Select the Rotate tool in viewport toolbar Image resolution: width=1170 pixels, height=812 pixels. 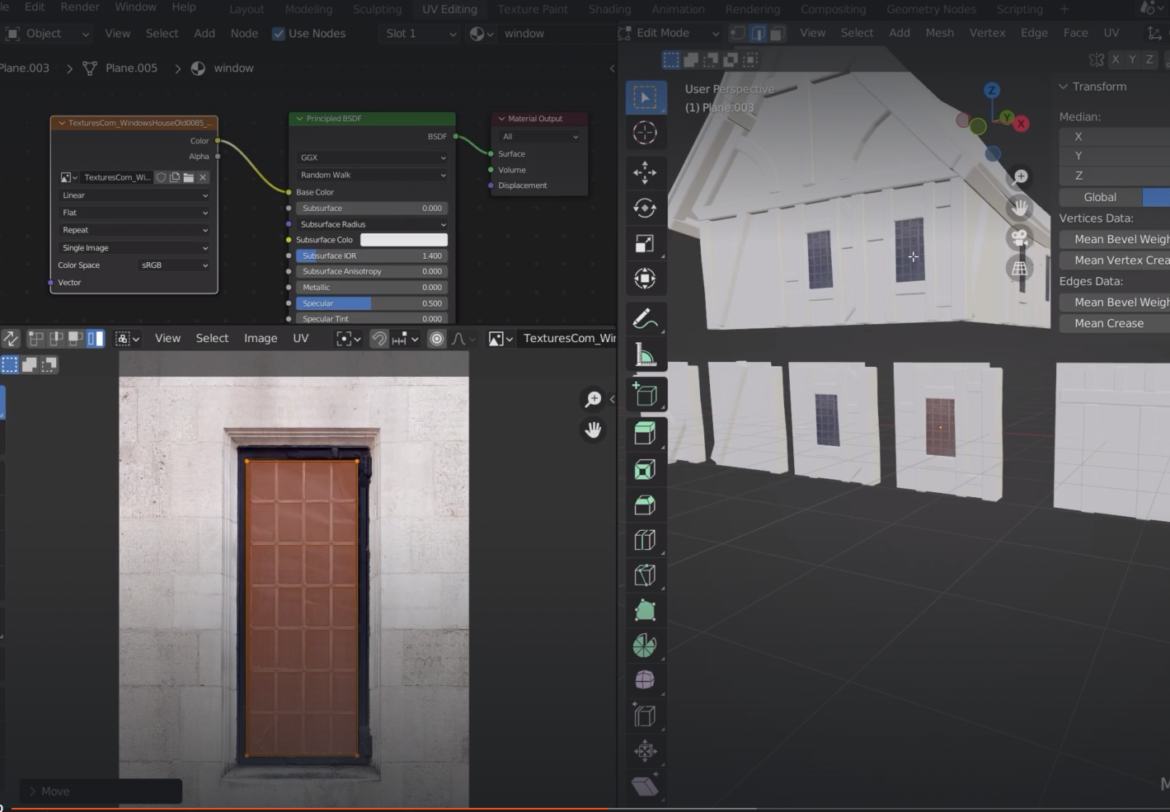tap(645, 208)
